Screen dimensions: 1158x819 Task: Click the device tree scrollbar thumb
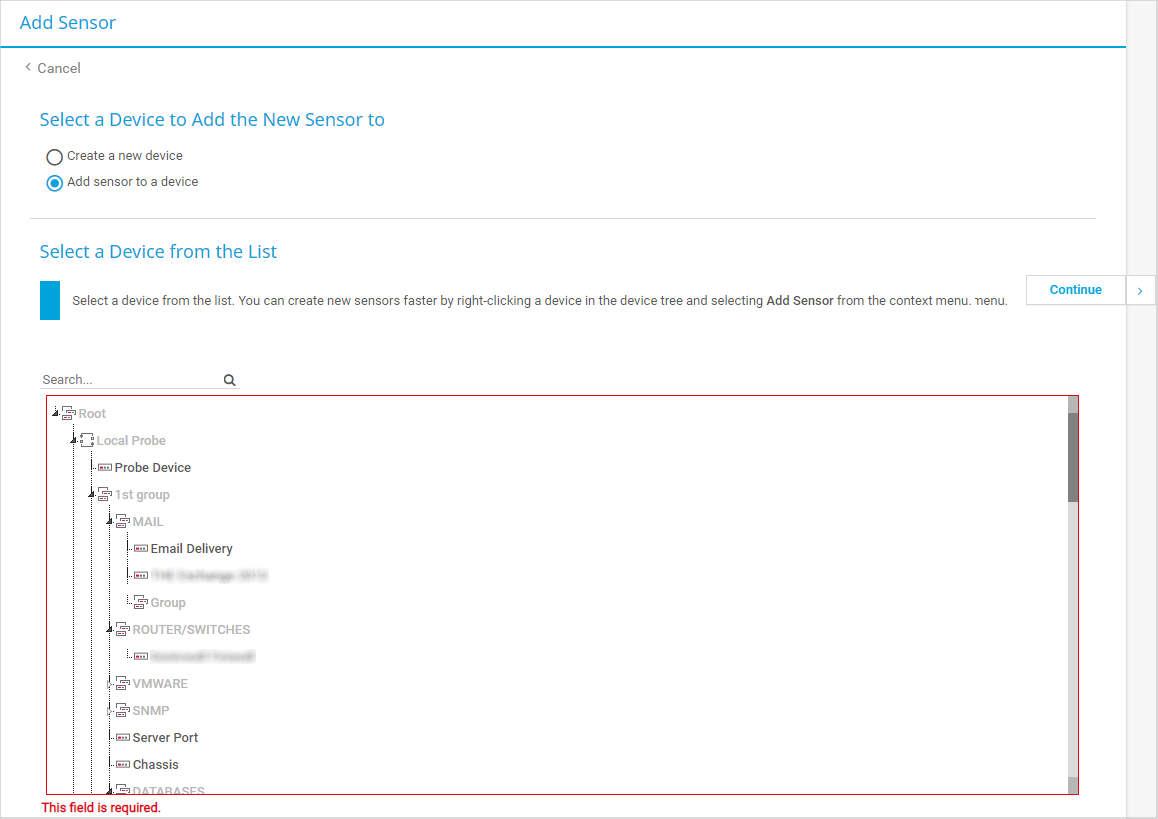pyautogui.click(x=1073, y=456)
